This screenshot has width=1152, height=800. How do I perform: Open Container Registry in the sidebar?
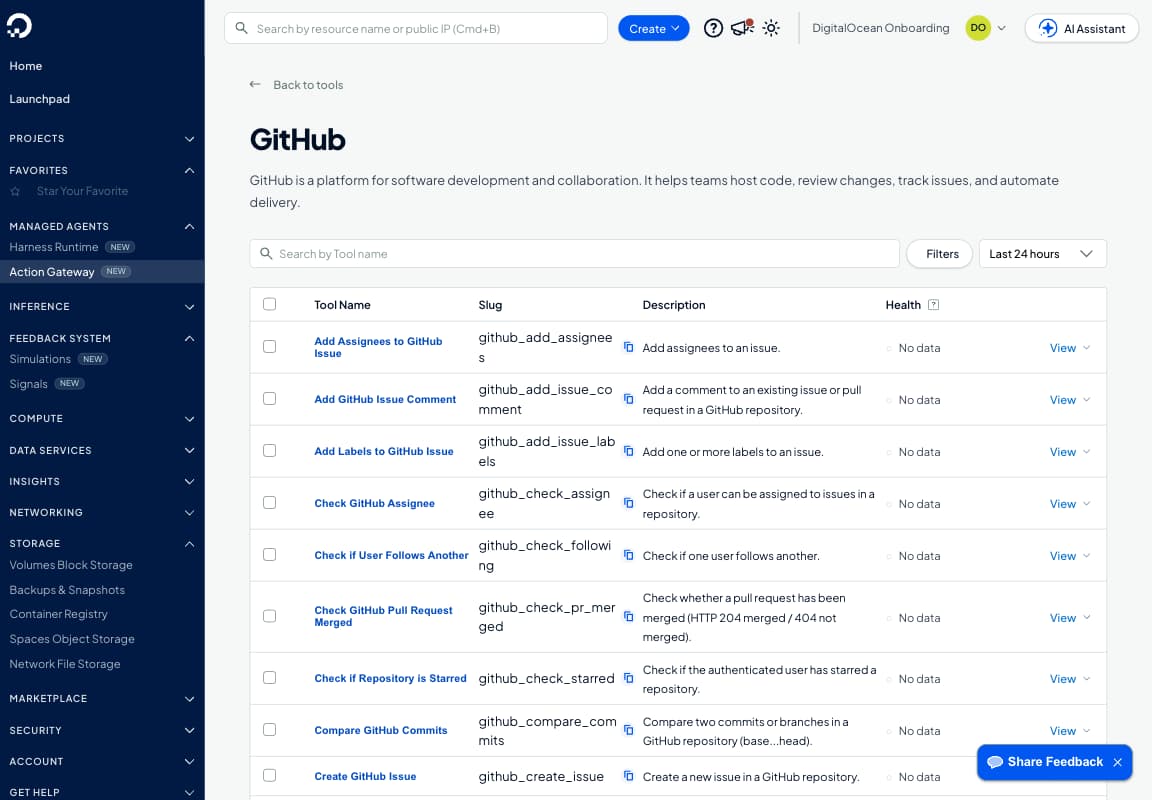(x=59, y=614)
